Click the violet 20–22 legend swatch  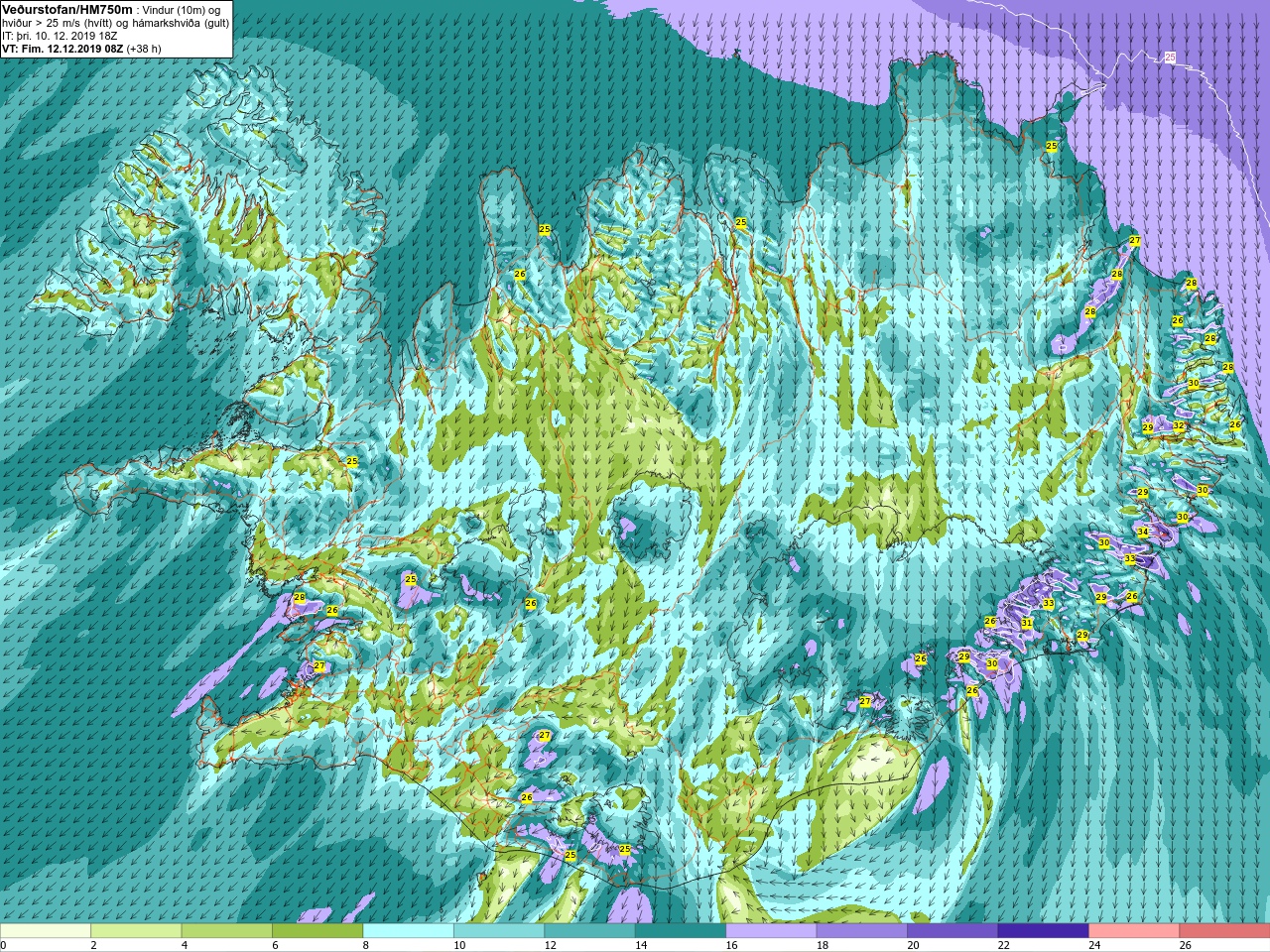[952, 931]
